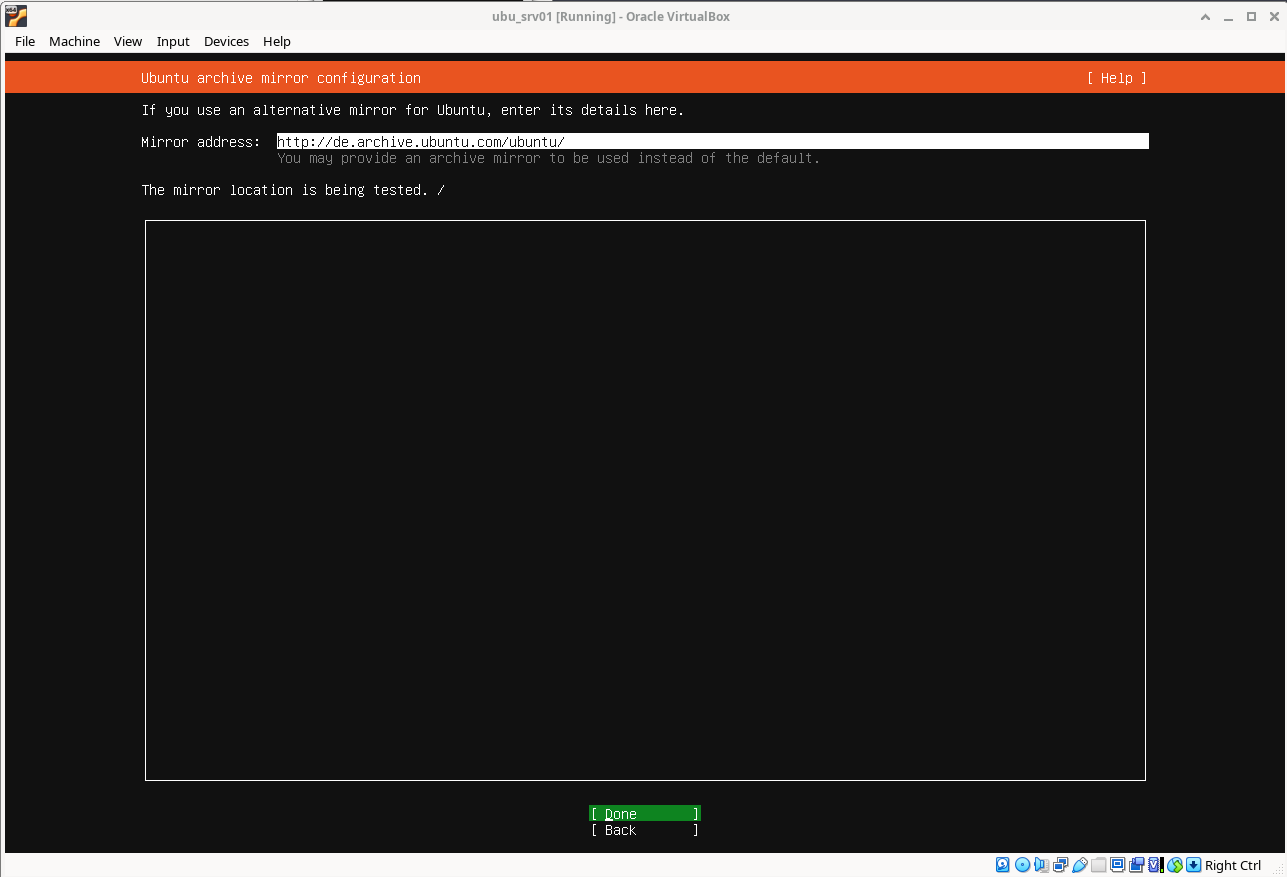Click the audio status icon

tap(1041, 865)
